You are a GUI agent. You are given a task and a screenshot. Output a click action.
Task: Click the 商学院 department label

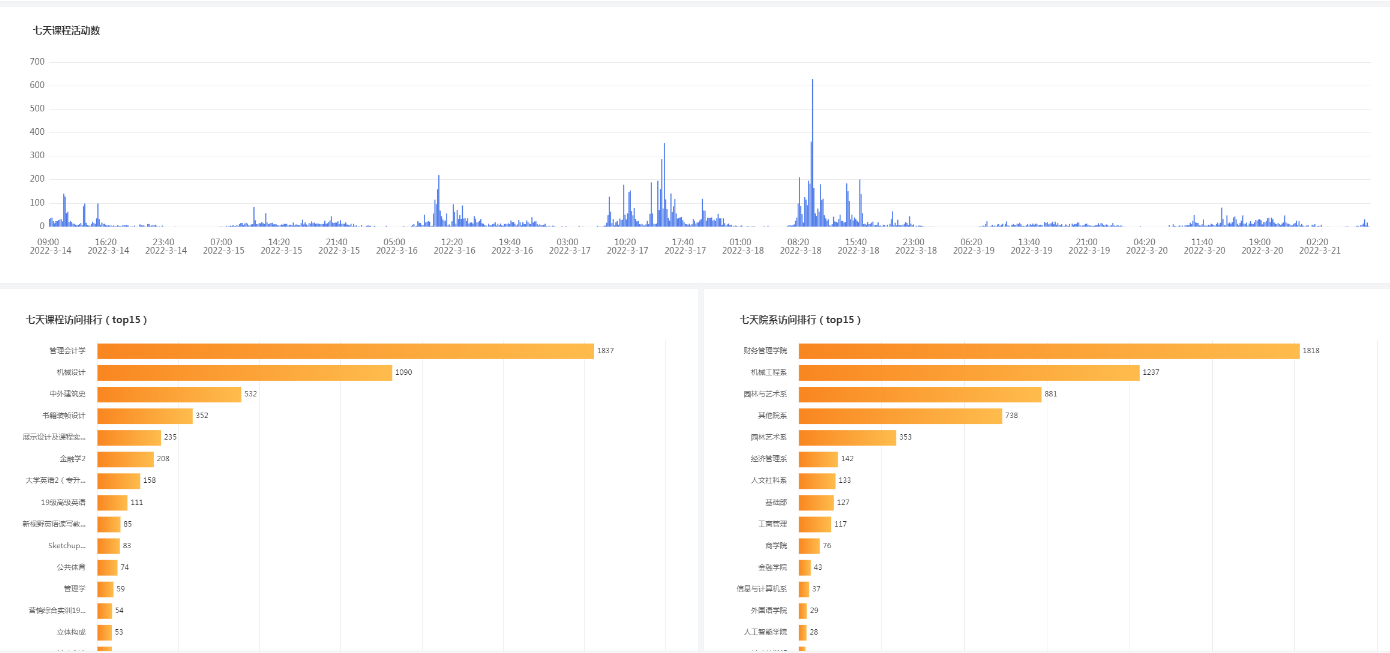776,546
